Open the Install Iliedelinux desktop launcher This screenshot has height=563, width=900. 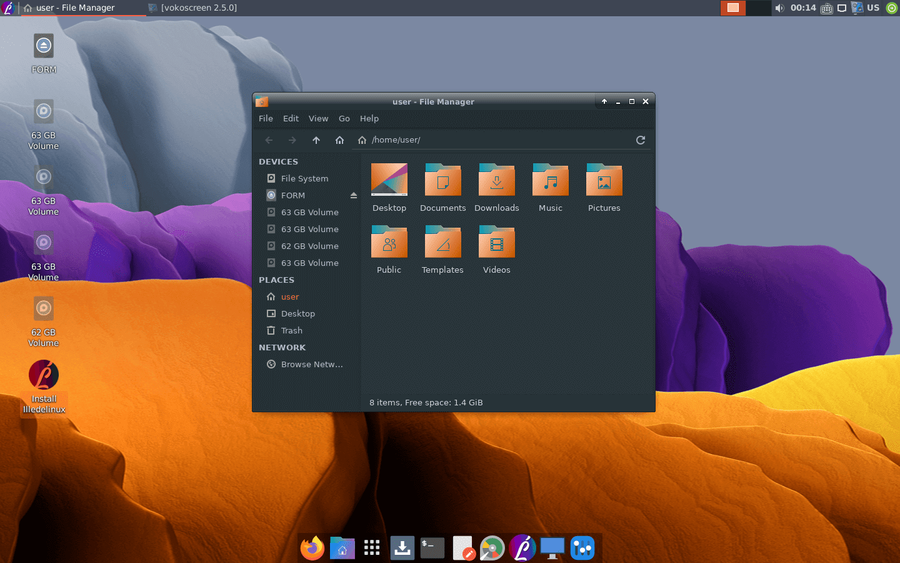pos(43,377)
